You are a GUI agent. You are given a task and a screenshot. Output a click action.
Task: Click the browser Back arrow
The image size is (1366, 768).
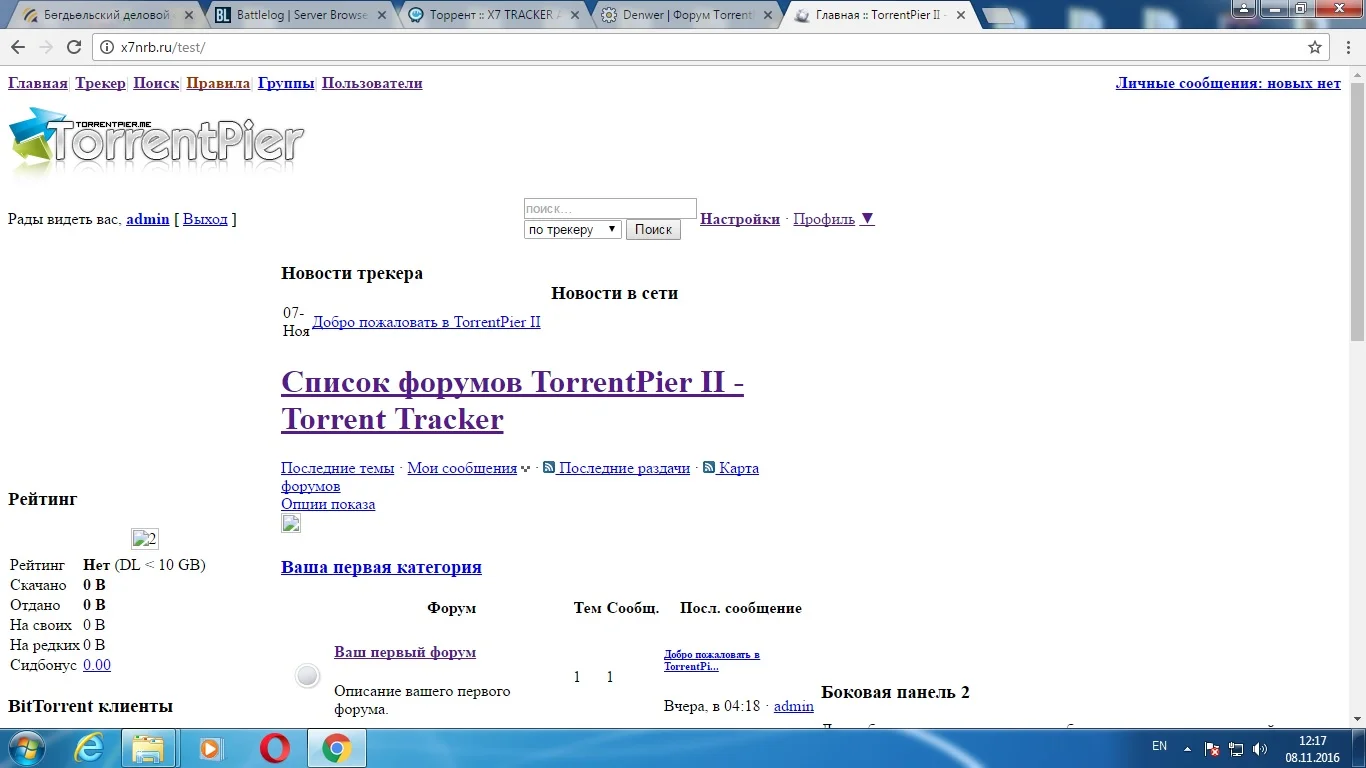(x=19, y=47)
